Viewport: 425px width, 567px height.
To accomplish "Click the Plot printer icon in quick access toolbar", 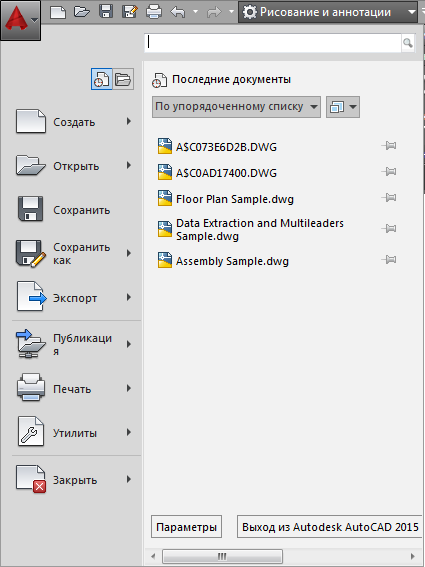I will (154, 12).
